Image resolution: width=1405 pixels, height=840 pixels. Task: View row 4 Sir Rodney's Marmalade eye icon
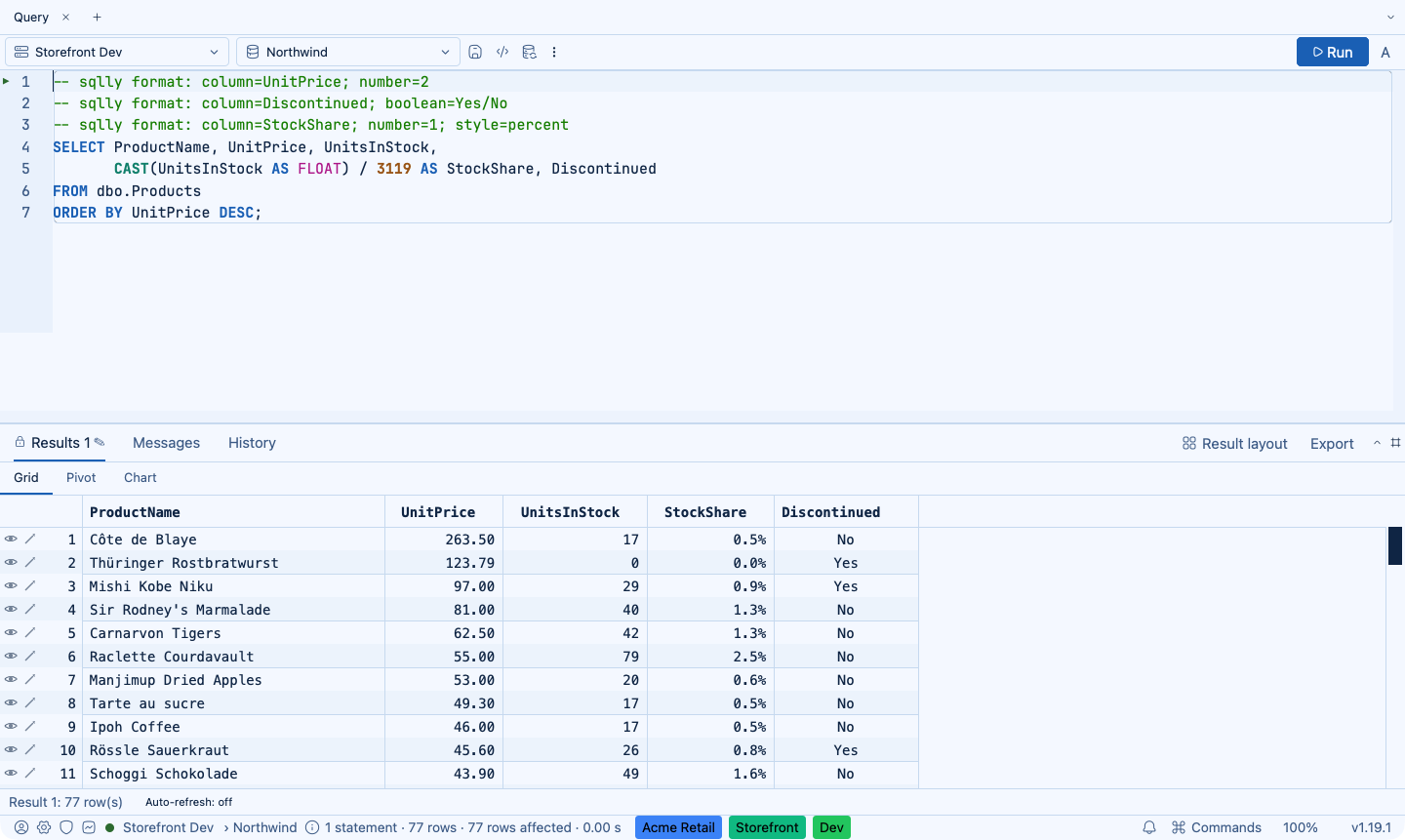coord(11,609)
